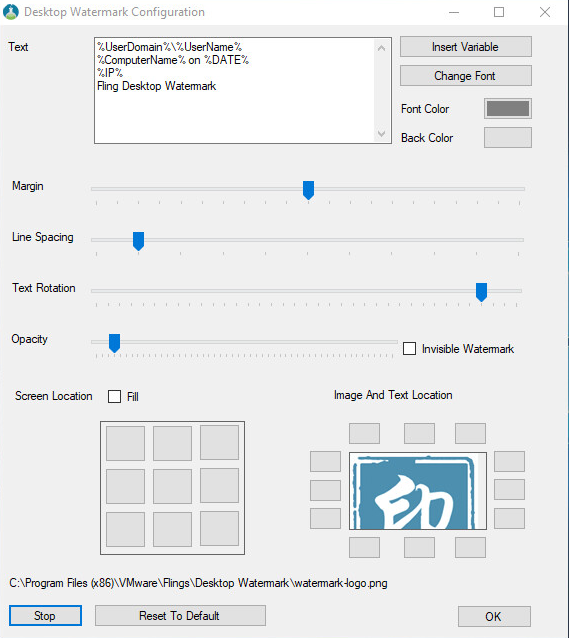
Task: Open the Insert Variable options
Action: [466, 47]
